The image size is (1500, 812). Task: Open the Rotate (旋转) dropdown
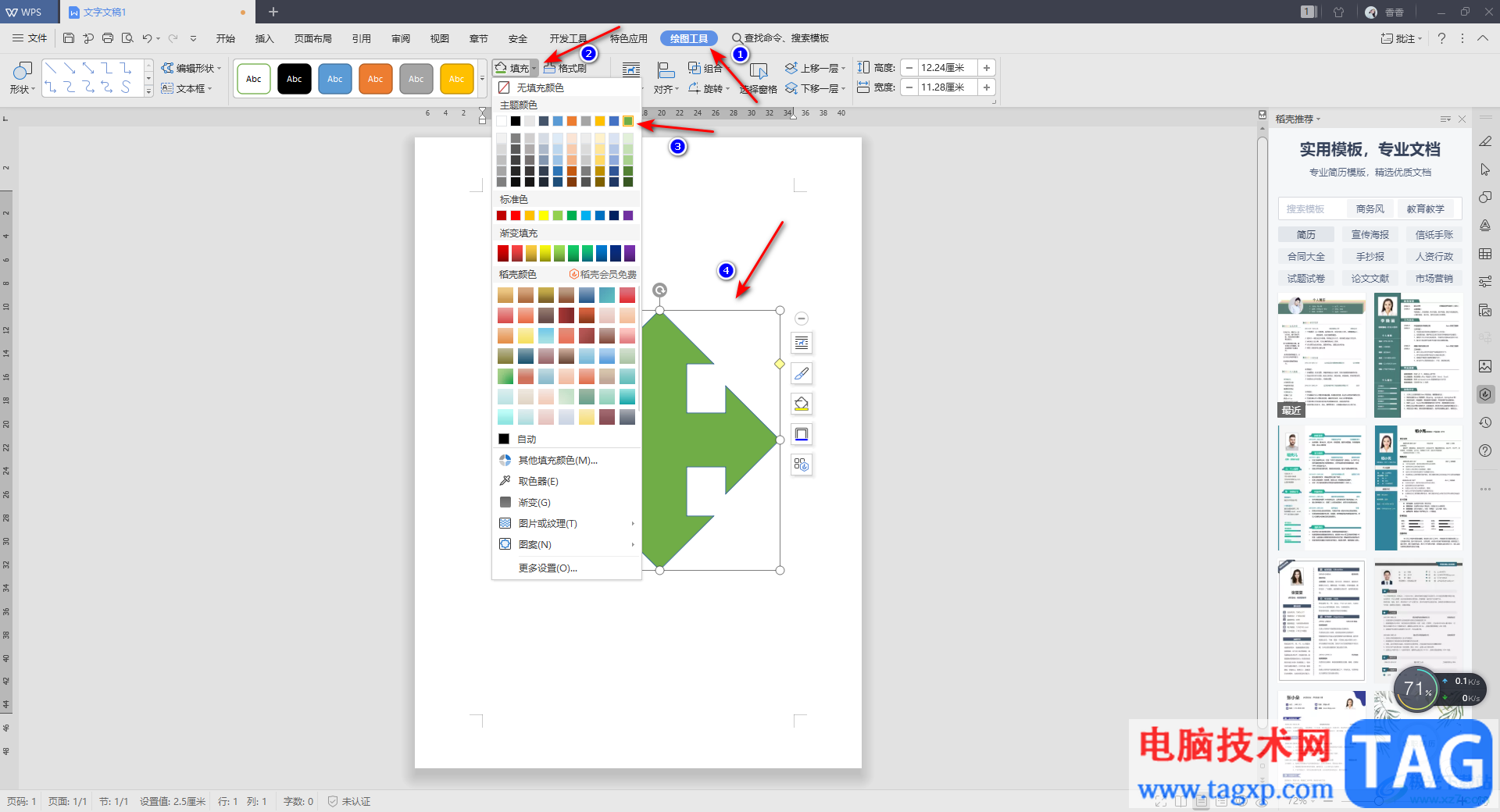tap(709, 89)
